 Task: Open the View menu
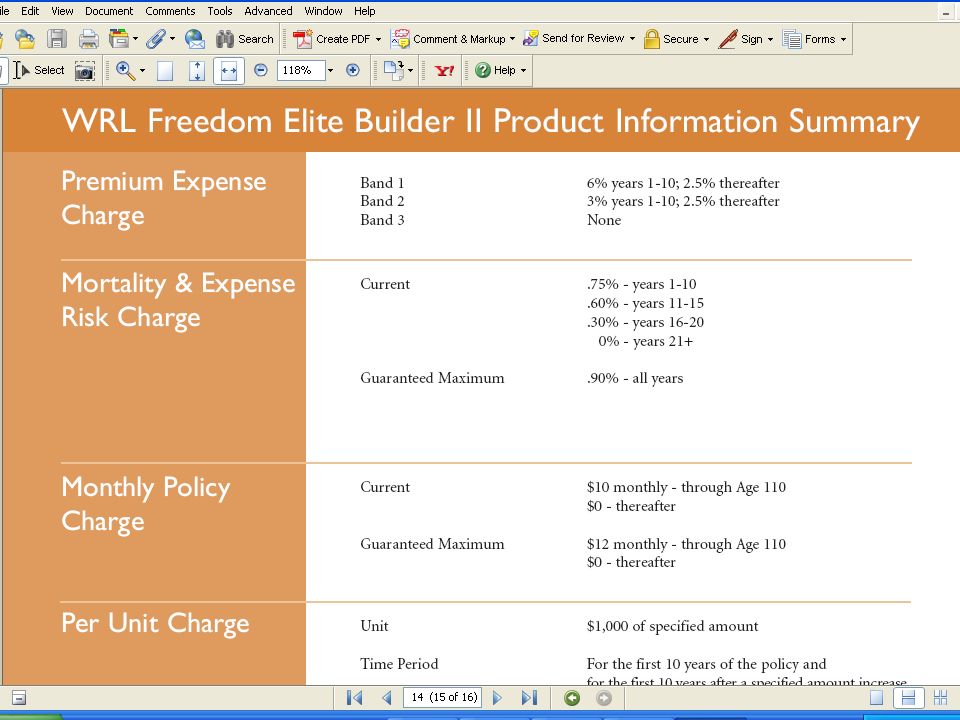(62, 11)
